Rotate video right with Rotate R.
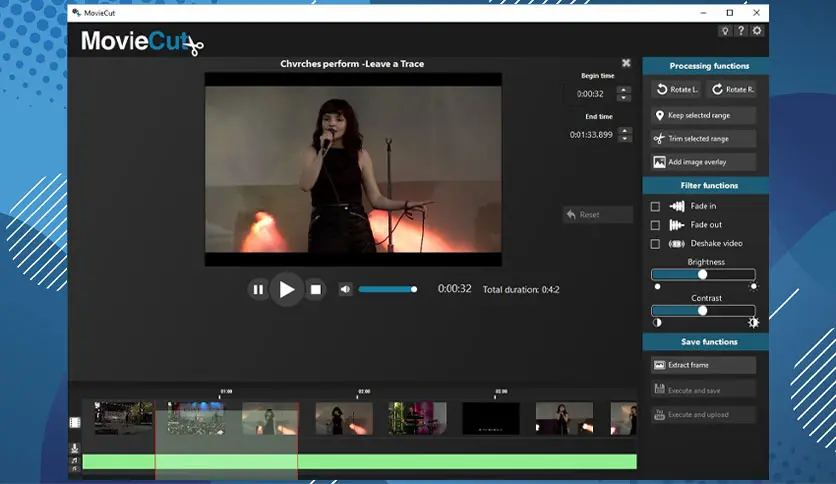Screen dimensions: 836x484 coord(733,89)
